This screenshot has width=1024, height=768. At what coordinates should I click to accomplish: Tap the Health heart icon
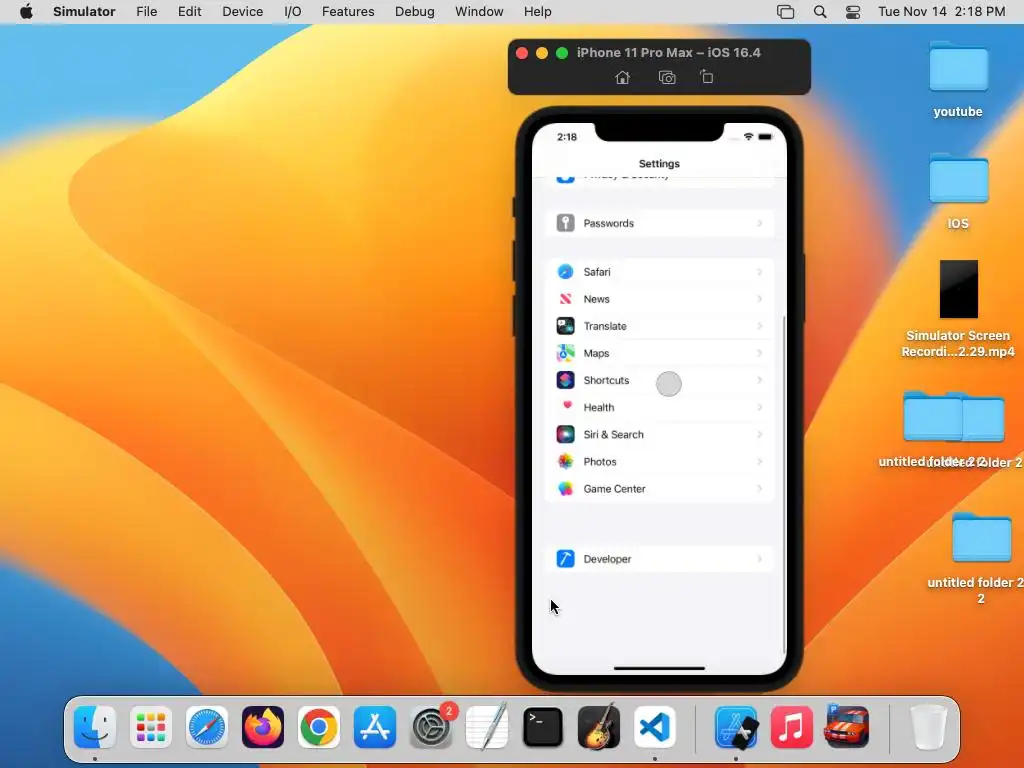pos(566,408)
